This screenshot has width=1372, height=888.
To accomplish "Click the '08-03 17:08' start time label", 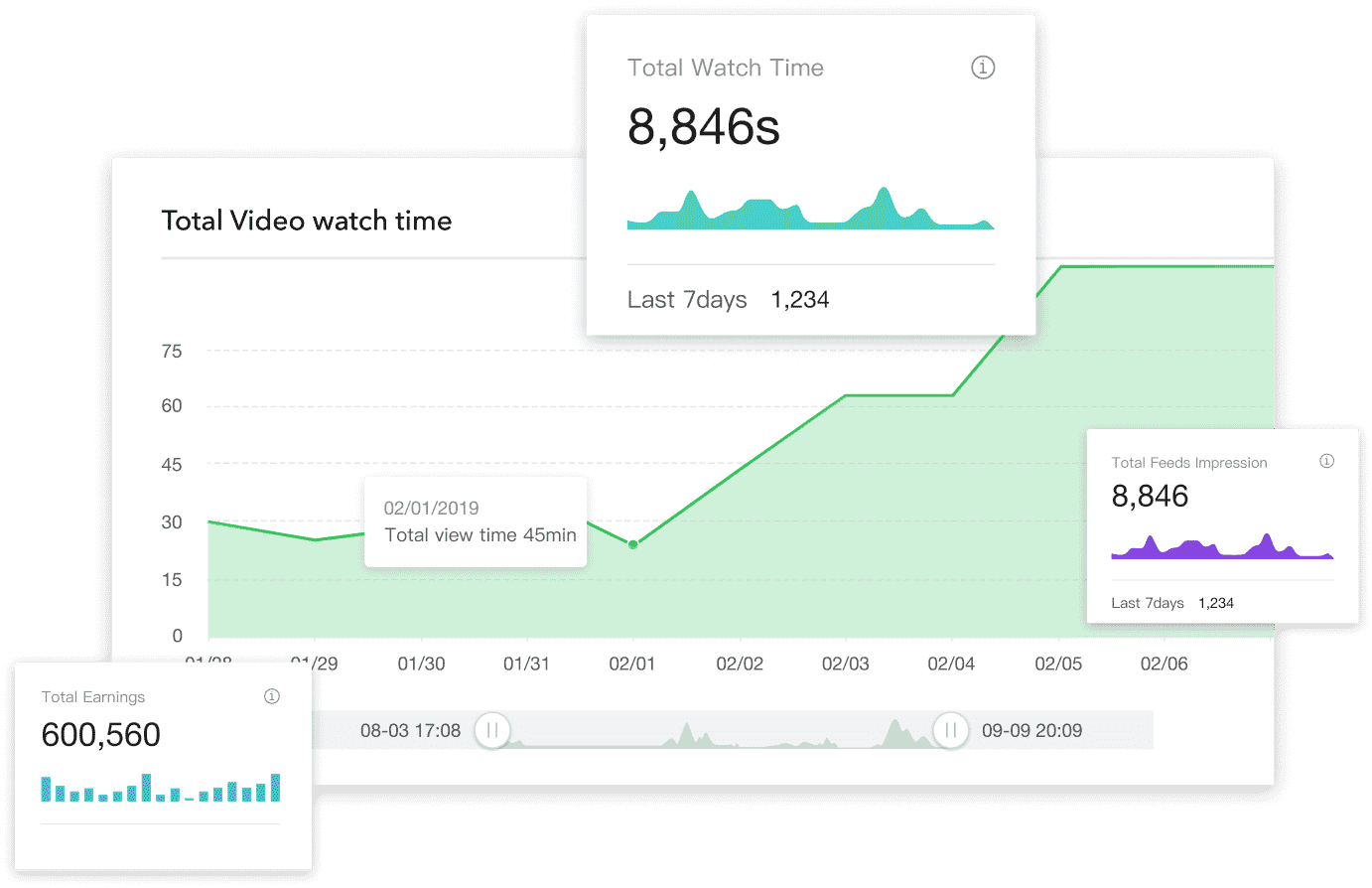I will pos(410,731).
